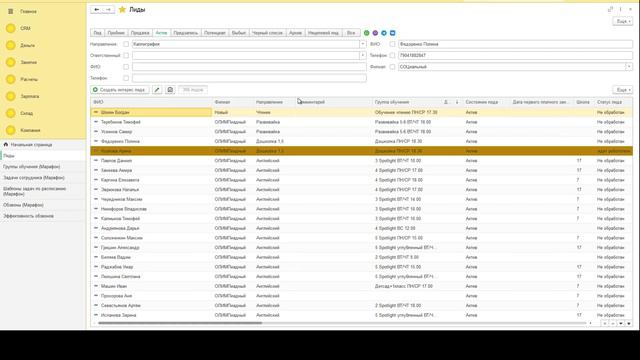Switch to the Нецелевой лид tab

323,33
